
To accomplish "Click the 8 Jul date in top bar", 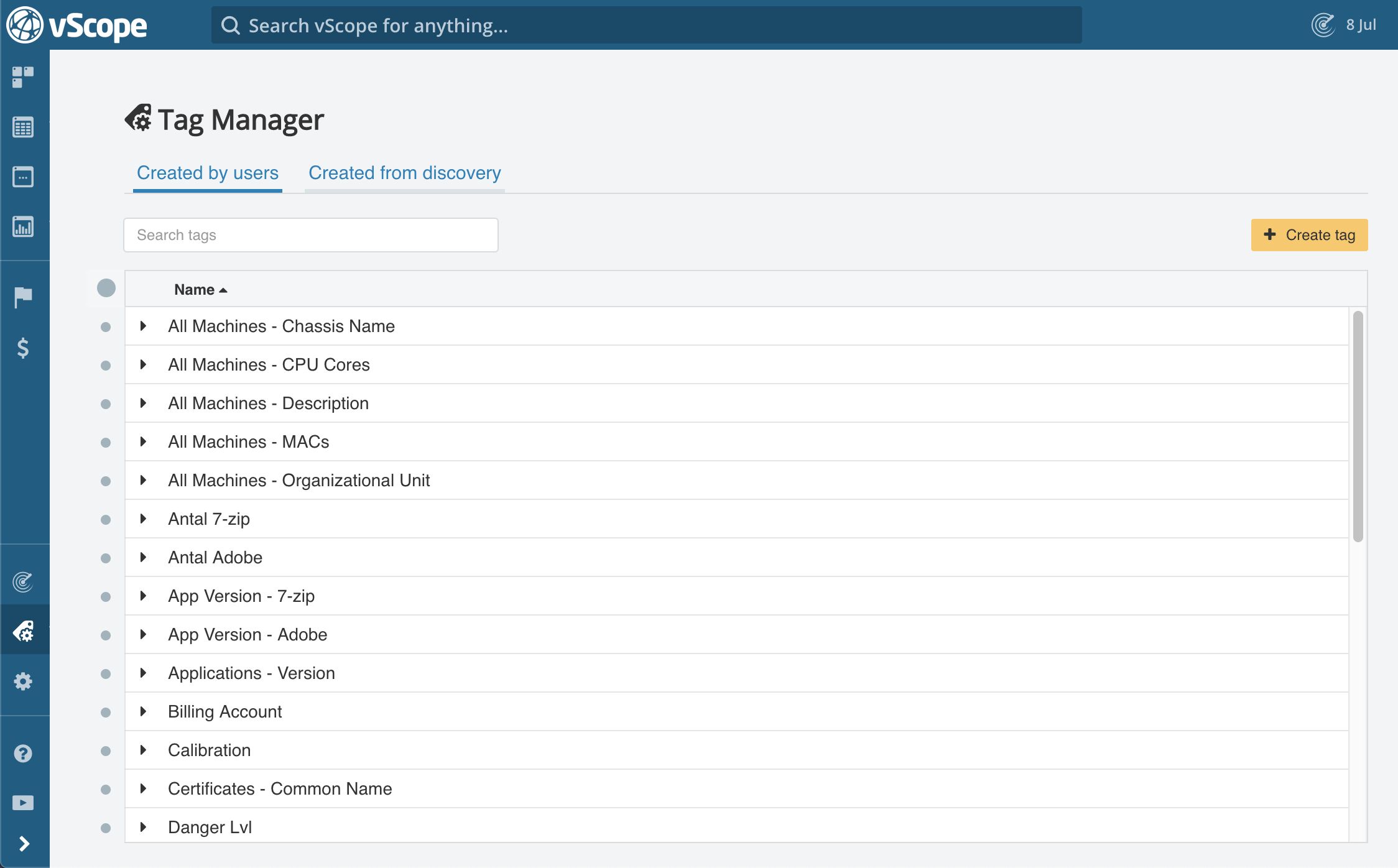I will [1361, 25].
